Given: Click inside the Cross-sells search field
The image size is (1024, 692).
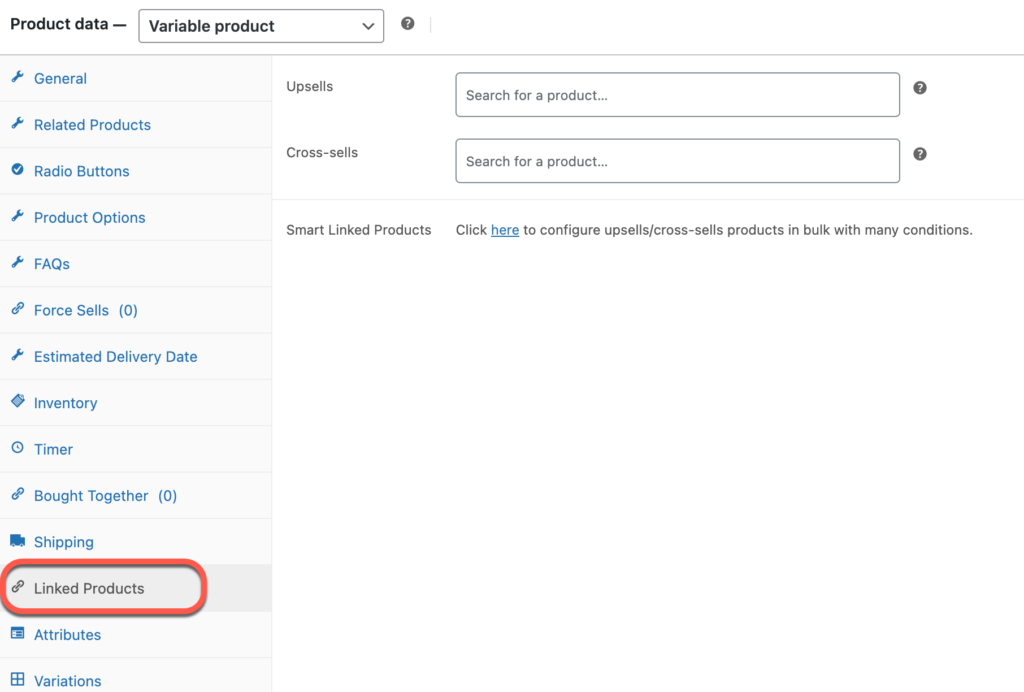Looking at the screenshot, I should [677, 160].
